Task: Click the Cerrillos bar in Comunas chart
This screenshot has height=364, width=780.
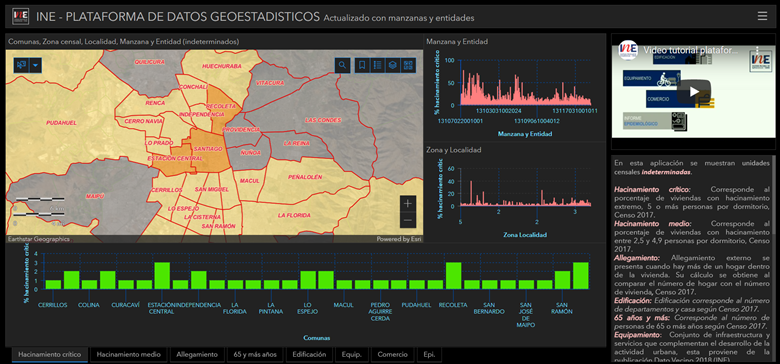Action: coord(53,285)
